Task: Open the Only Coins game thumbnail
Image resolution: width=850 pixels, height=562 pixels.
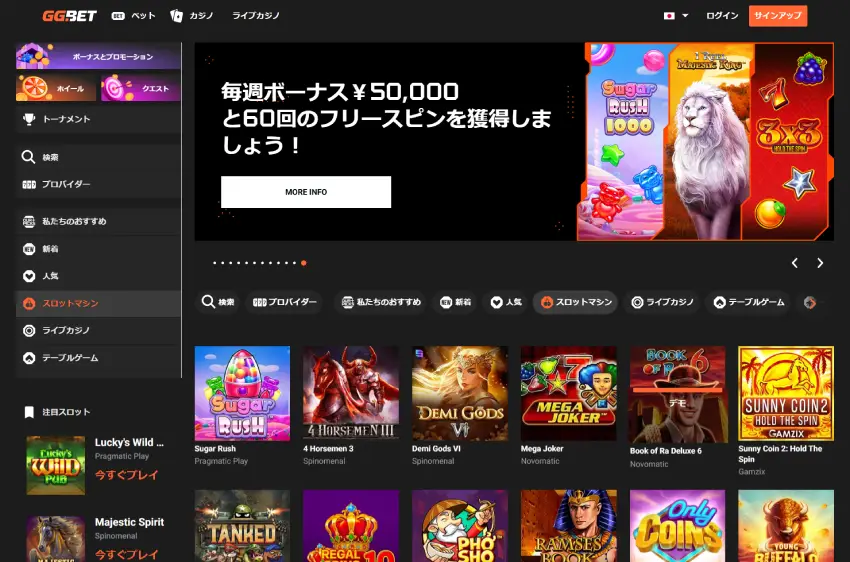Action: pyautogui.click(x=678, y=526)
